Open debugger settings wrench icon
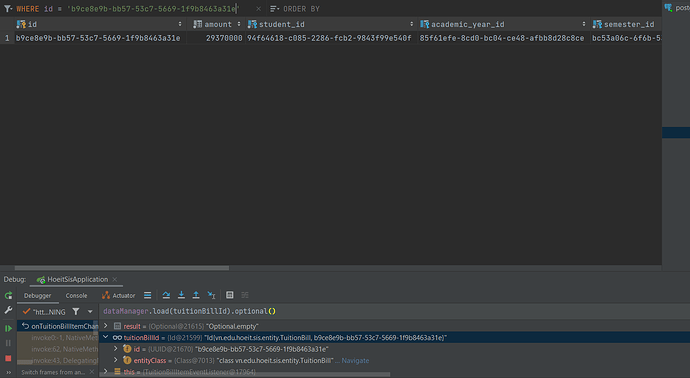 click(x=8, y=311)
